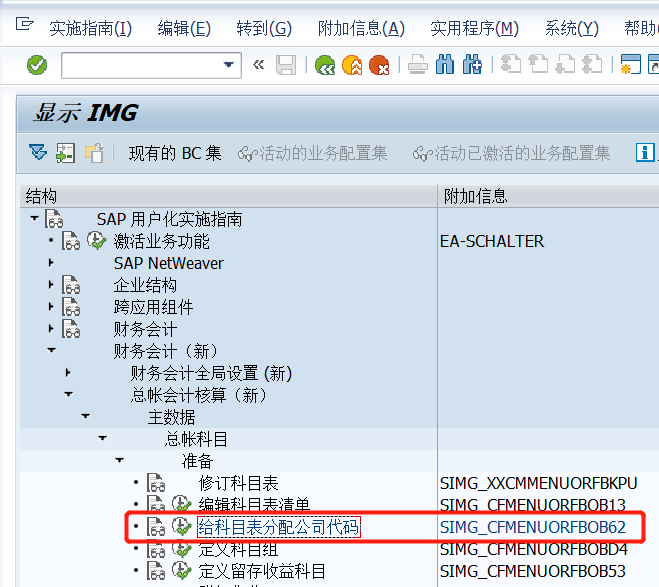Click the EA-SCHALTER additional info cell
The height and width of the screenshot is (587, 659).
492,241
